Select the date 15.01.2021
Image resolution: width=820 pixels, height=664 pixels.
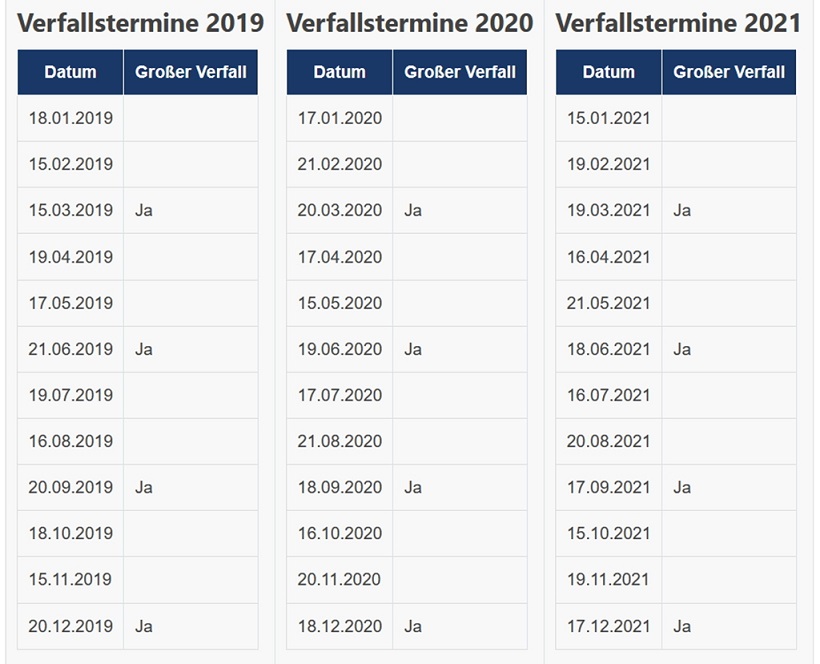pos(609,118)
